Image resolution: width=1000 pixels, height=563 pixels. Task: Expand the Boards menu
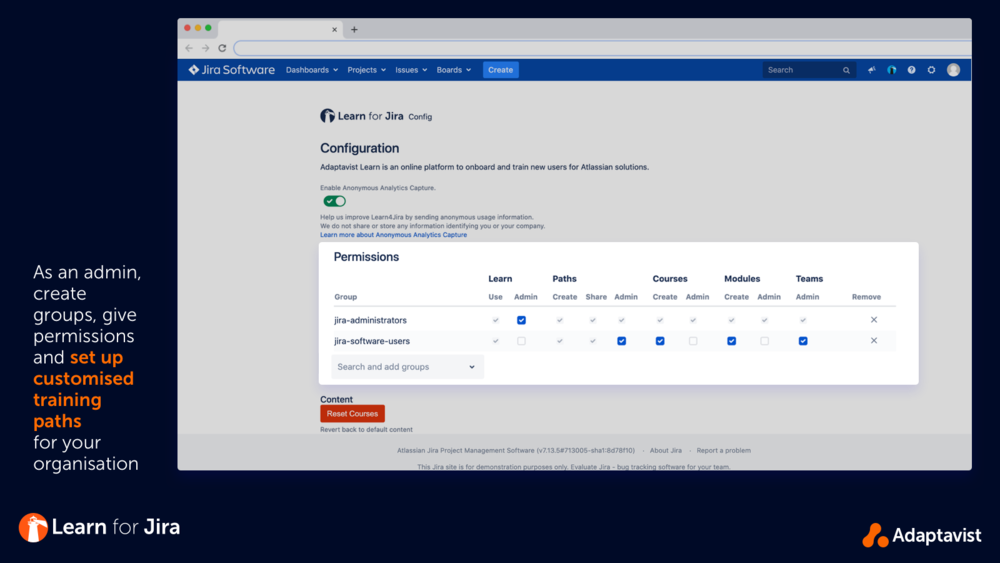pyautogui.click(x=453, y=70)
